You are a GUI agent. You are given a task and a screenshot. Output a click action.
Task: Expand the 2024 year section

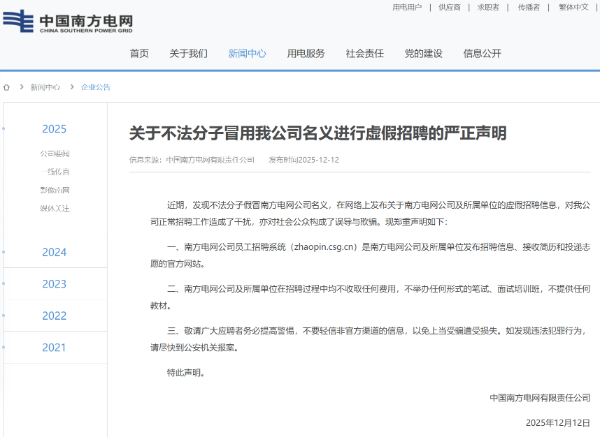click(54, 252)
